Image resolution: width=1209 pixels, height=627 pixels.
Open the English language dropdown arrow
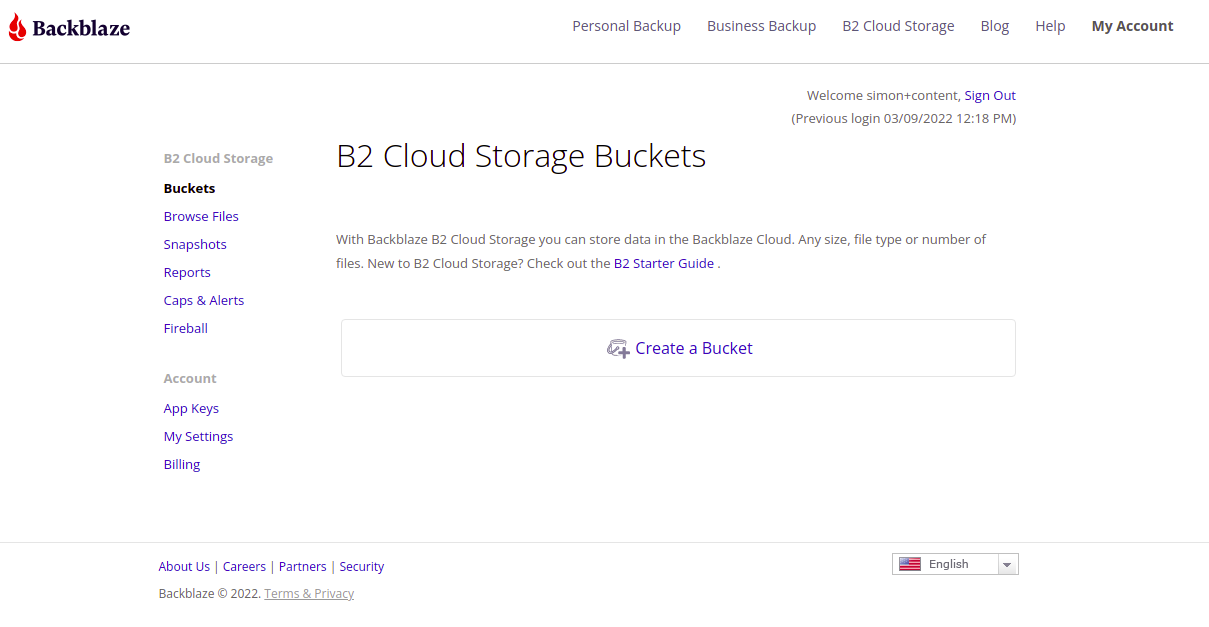[x=1008, y=565]
